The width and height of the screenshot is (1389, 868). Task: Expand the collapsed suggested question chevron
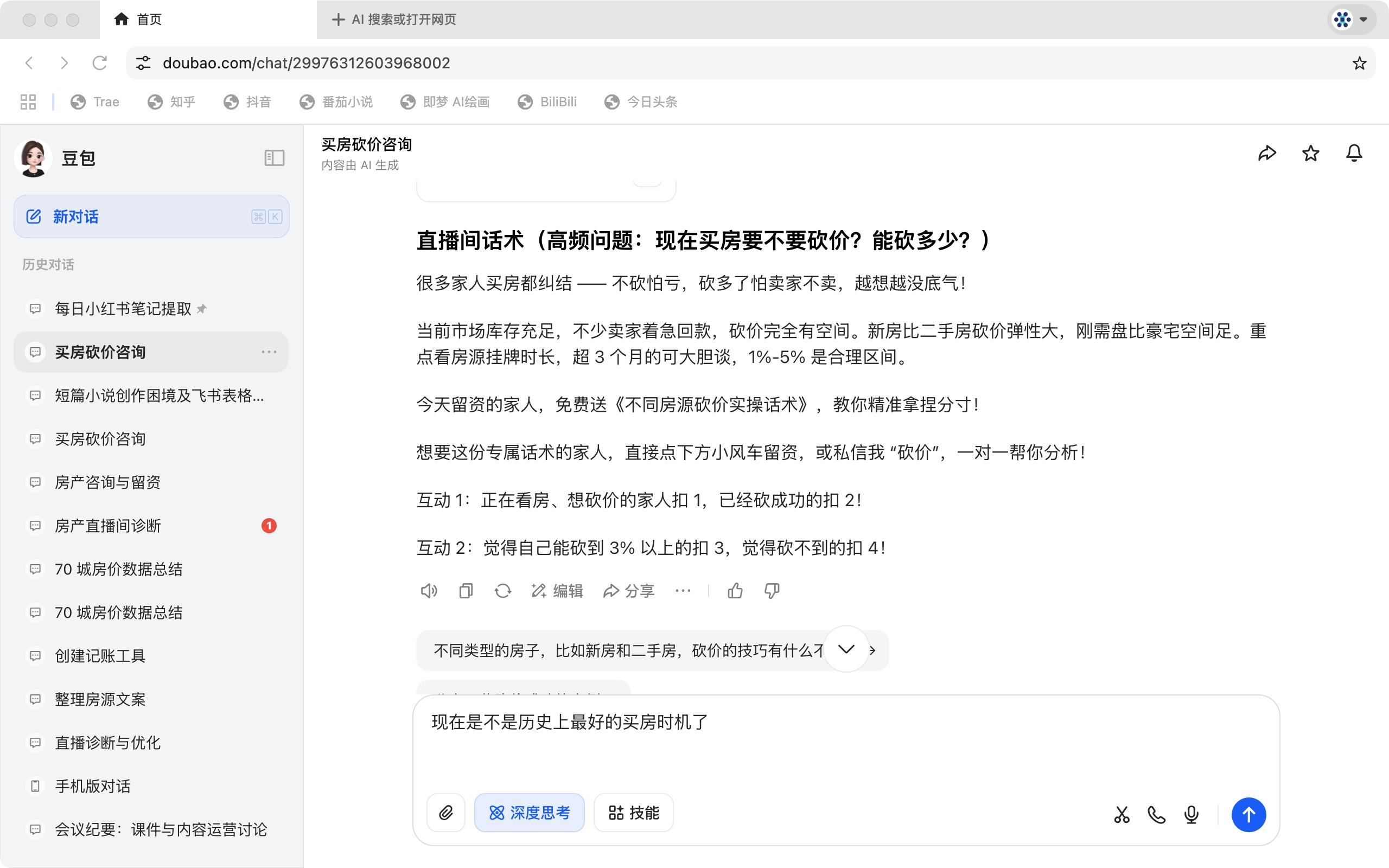pyautogui.click(x=845, y=649)
